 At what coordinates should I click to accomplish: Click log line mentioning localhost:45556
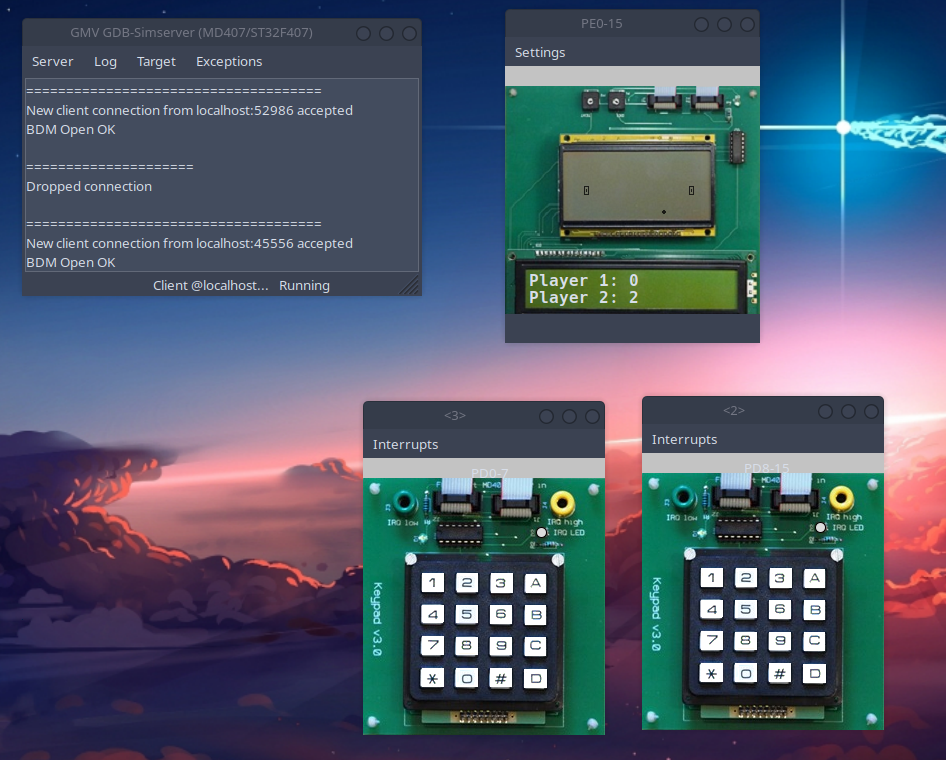pyautogui.click(x=189, y=243)
